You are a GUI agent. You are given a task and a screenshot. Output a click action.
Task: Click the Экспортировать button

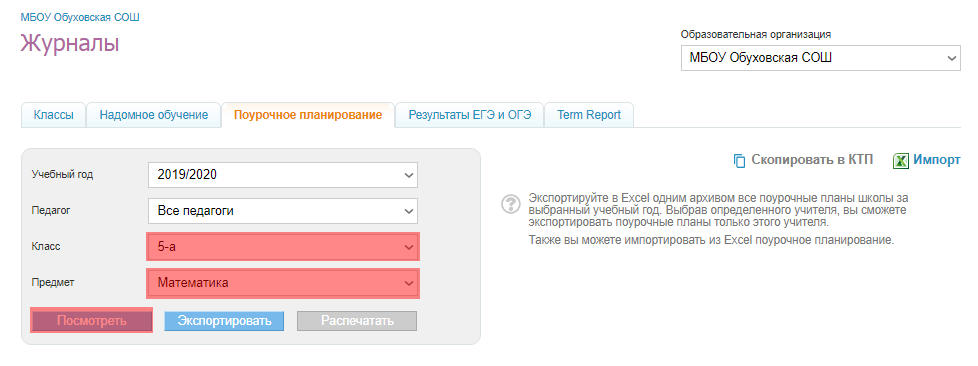(224, 321)
